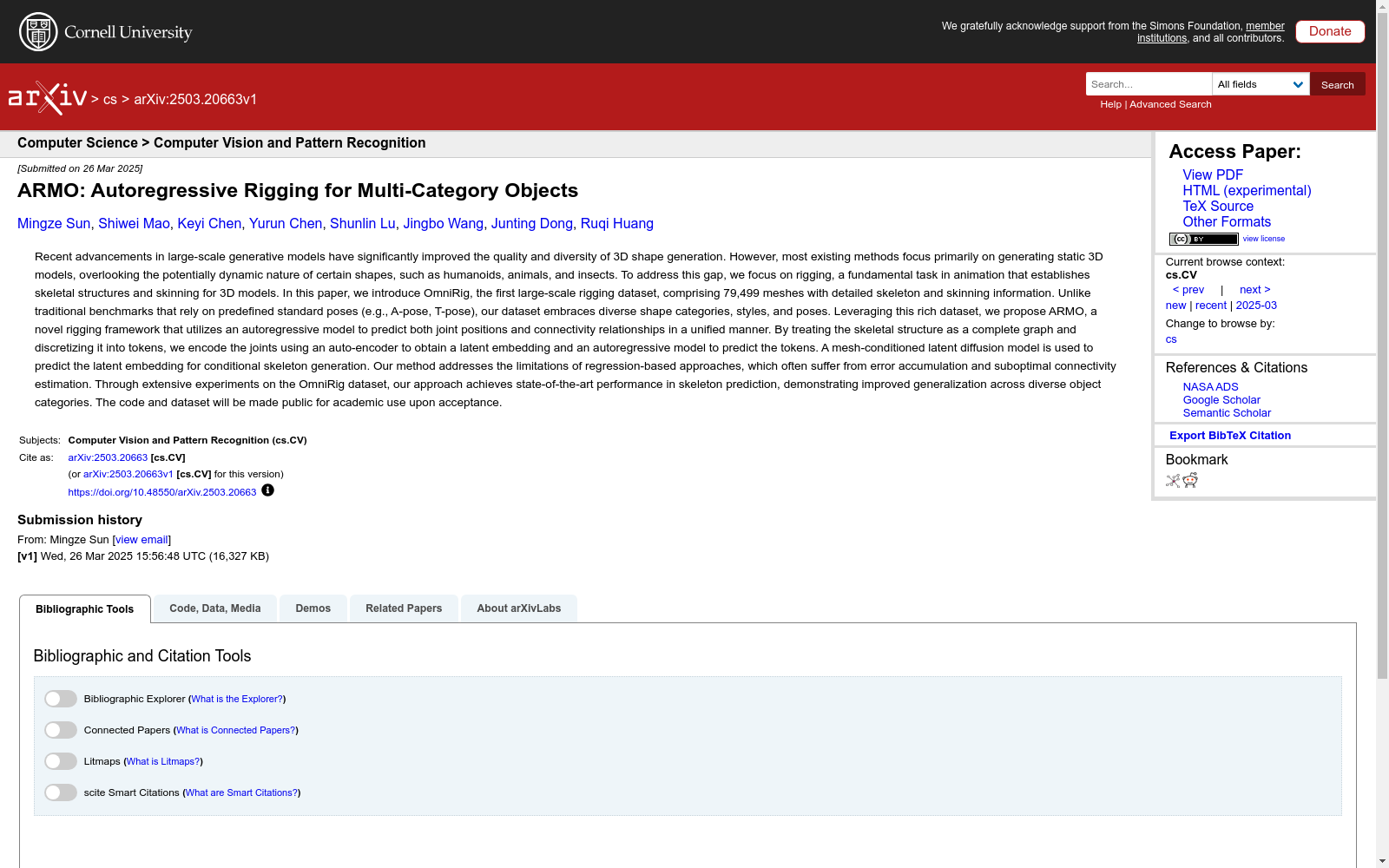Select the Bibliographic Tools tab
Viewport: 1389px width, 868px height.
pyautogui.click(x=85, y=609)
